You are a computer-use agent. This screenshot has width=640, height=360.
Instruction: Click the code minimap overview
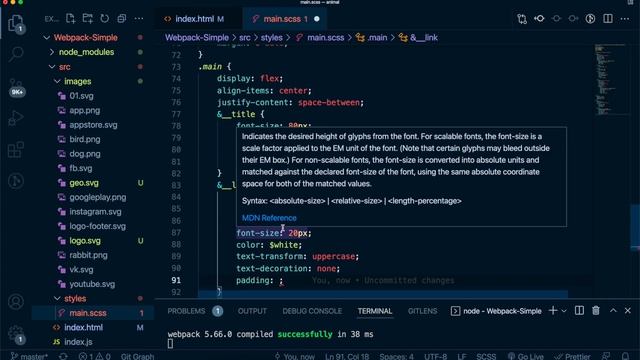[610, 80]
